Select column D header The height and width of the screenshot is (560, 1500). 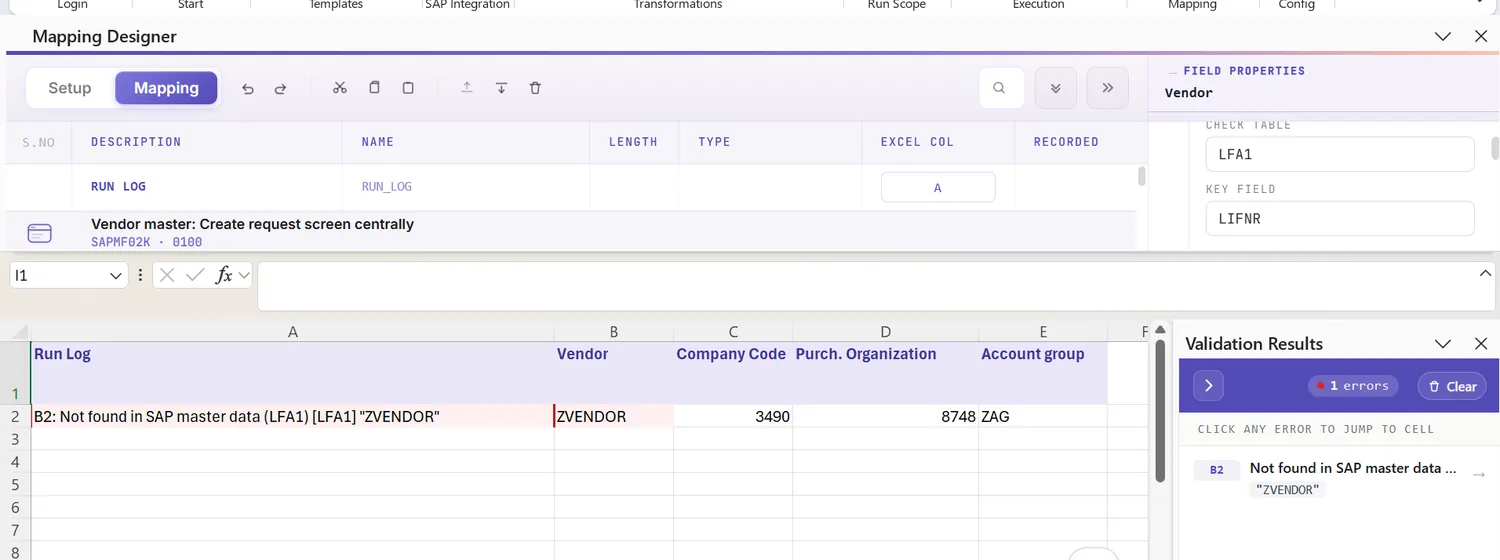(885, 332)
